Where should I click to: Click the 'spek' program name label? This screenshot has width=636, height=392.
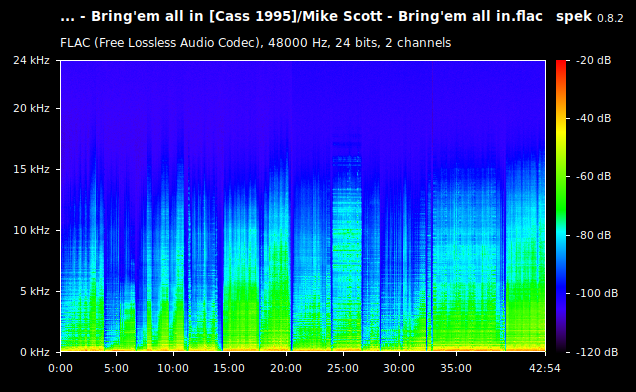click(574, 17)
